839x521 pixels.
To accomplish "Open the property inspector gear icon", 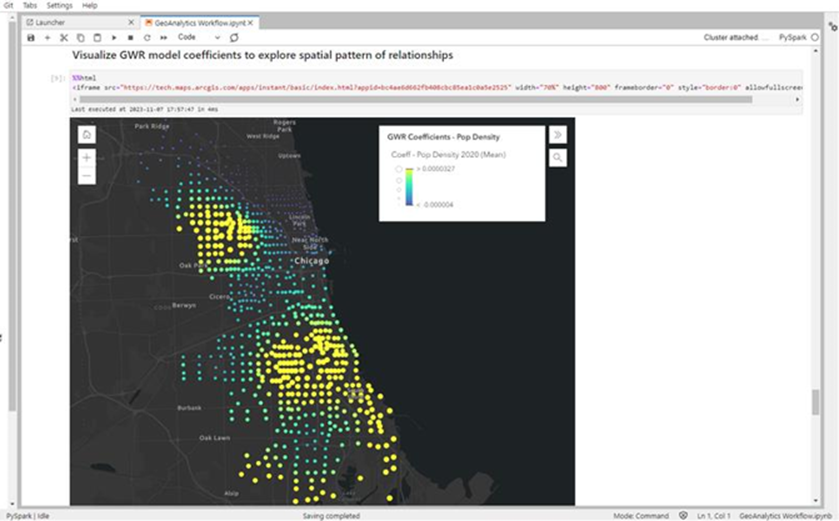I will (833, 26).
